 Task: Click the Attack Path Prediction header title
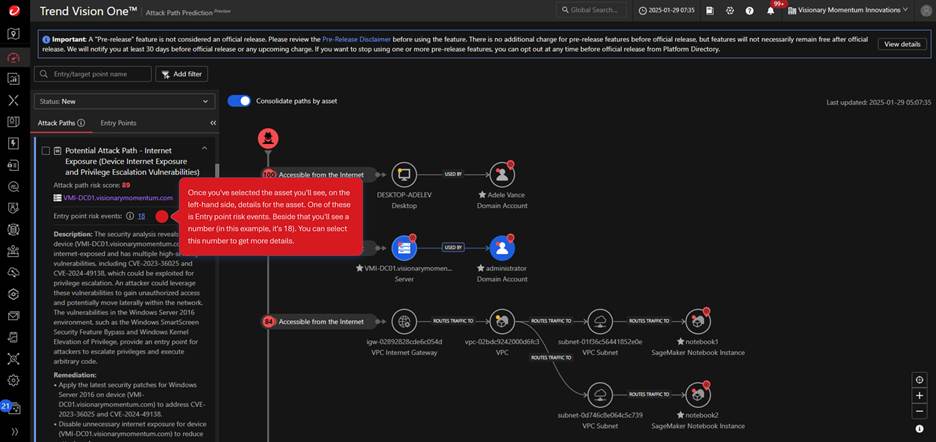click(x=179, y=11)
